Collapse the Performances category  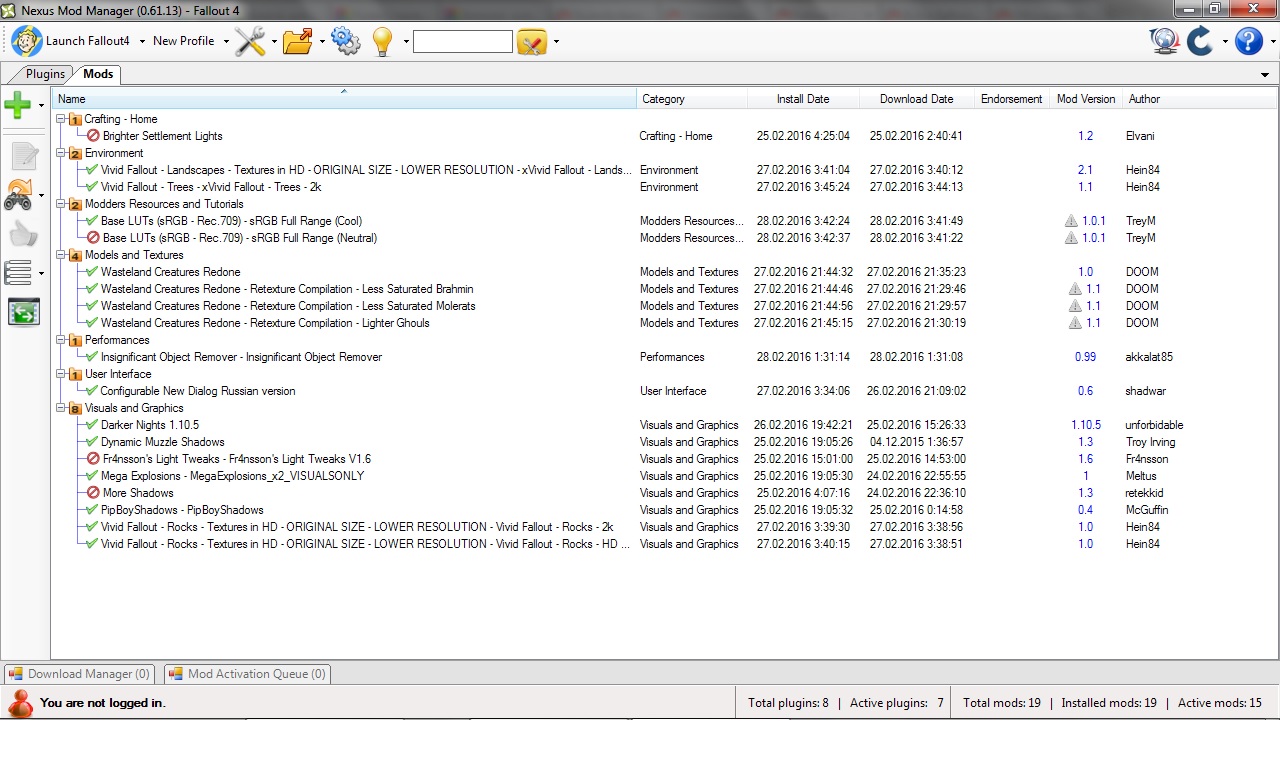pos(61,340)
